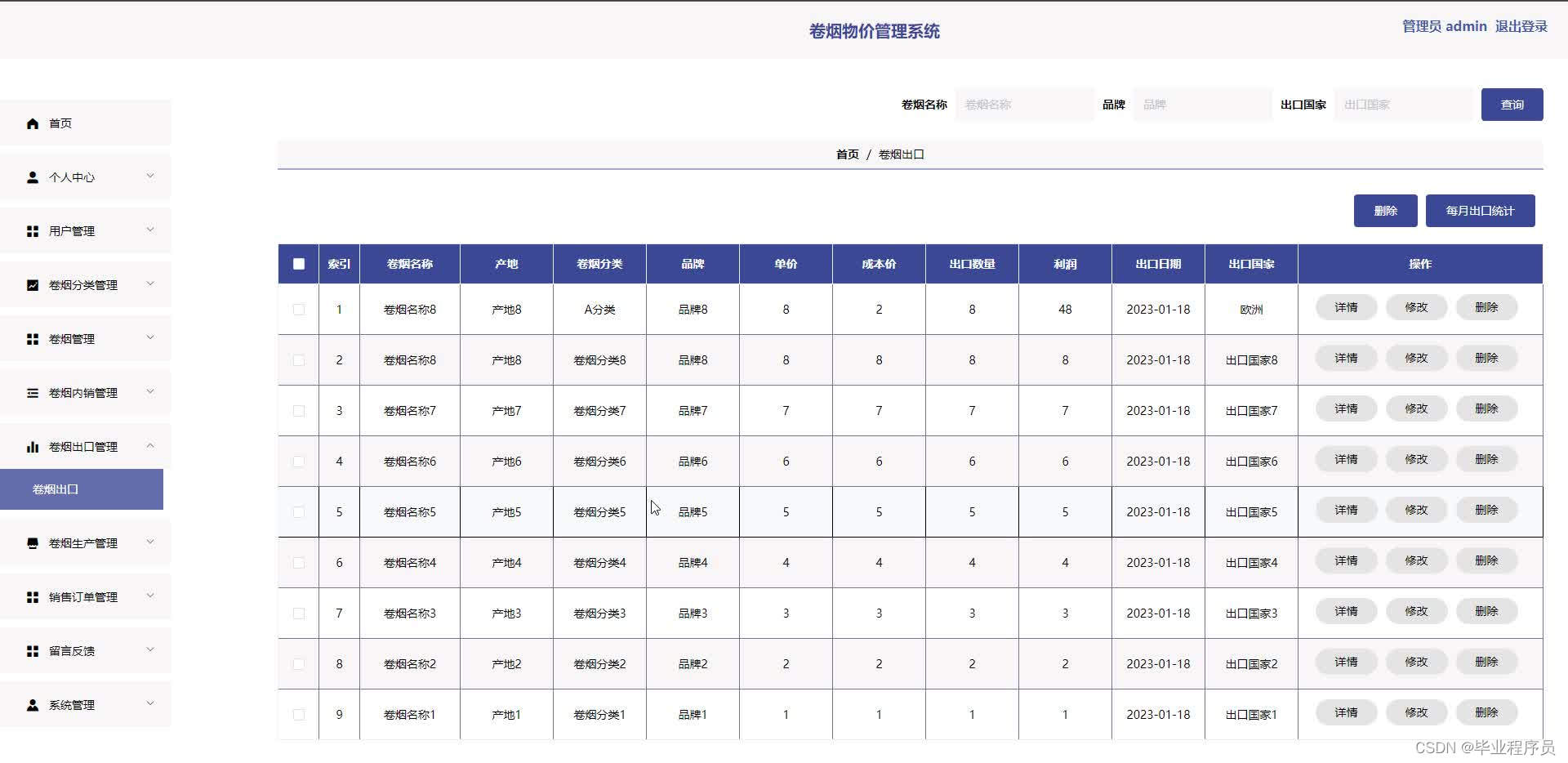Viewport: 1568px width, 763px height.
Task: Expand the 卷烟内销管理 menu chevron
Action: pyautogui.click(x=150, y=391)
